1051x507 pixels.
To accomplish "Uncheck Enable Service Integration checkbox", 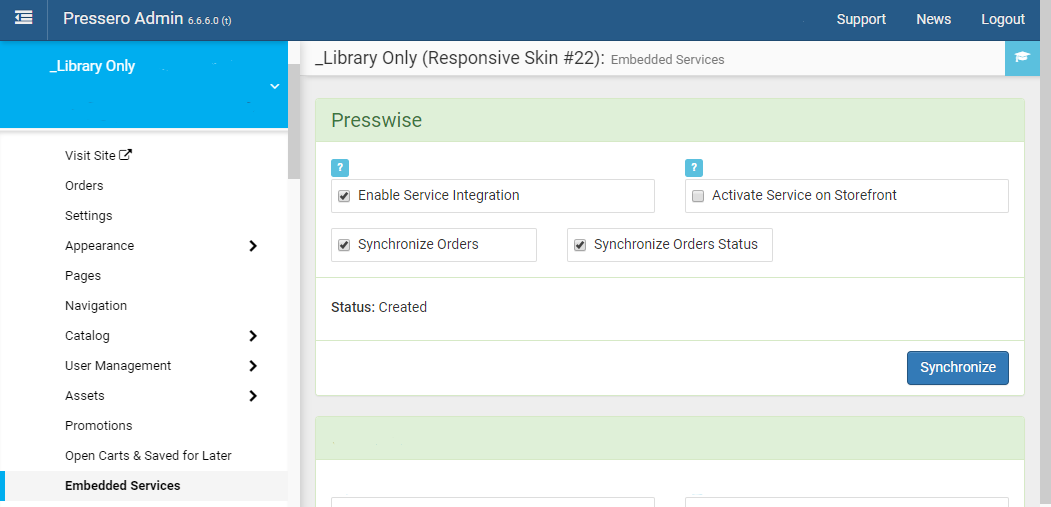I will pos(344,196).
